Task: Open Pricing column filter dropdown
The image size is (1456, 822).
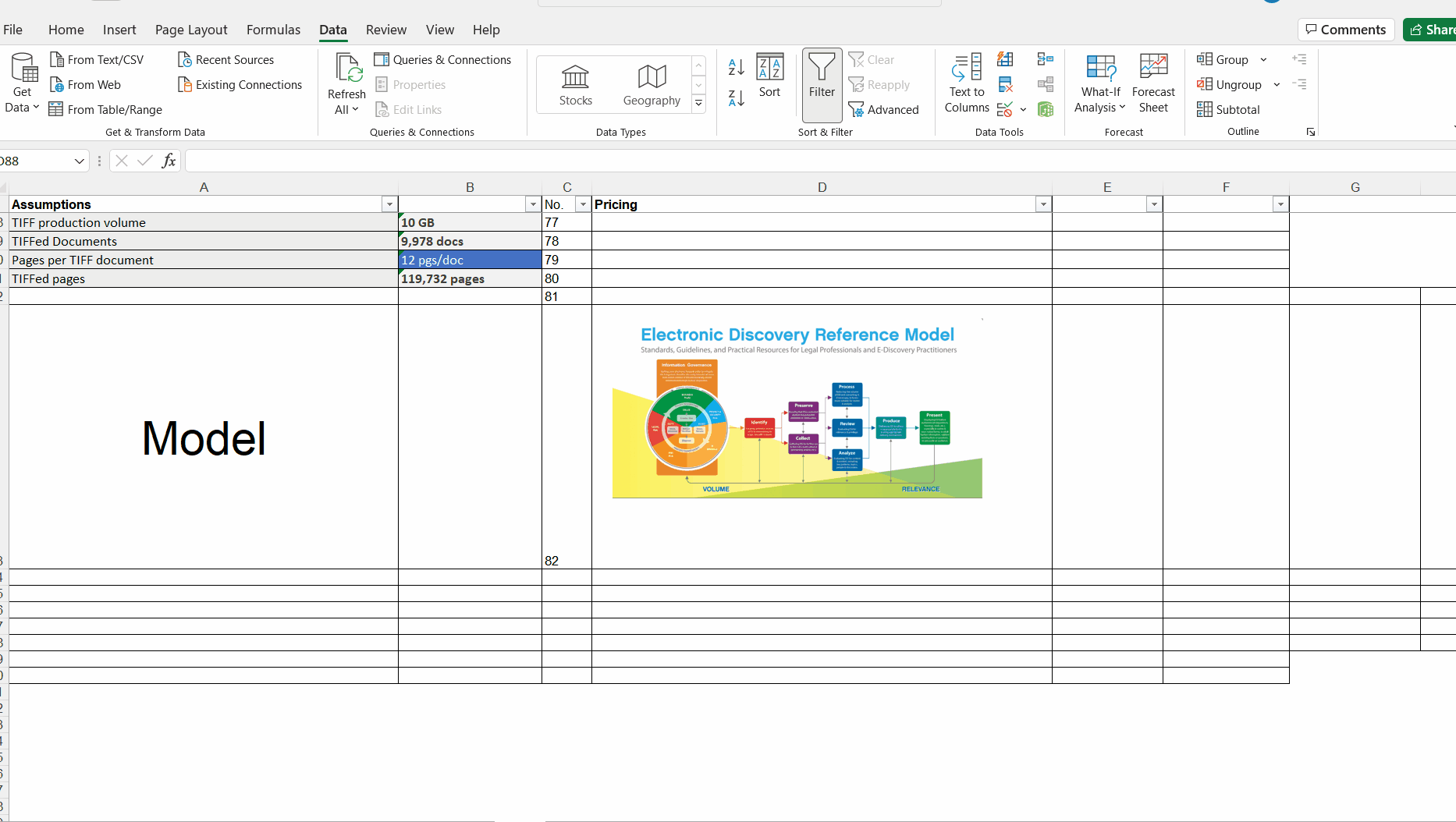Action: (x=1043, y=204)
